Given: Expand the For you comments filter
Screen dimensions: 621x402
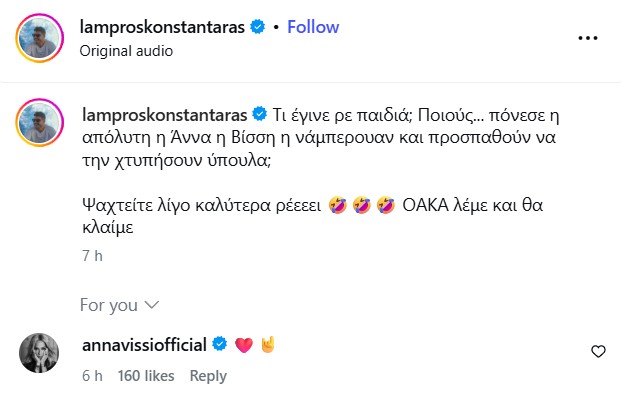Looking at the screenshot, I should tap(119, 304).
